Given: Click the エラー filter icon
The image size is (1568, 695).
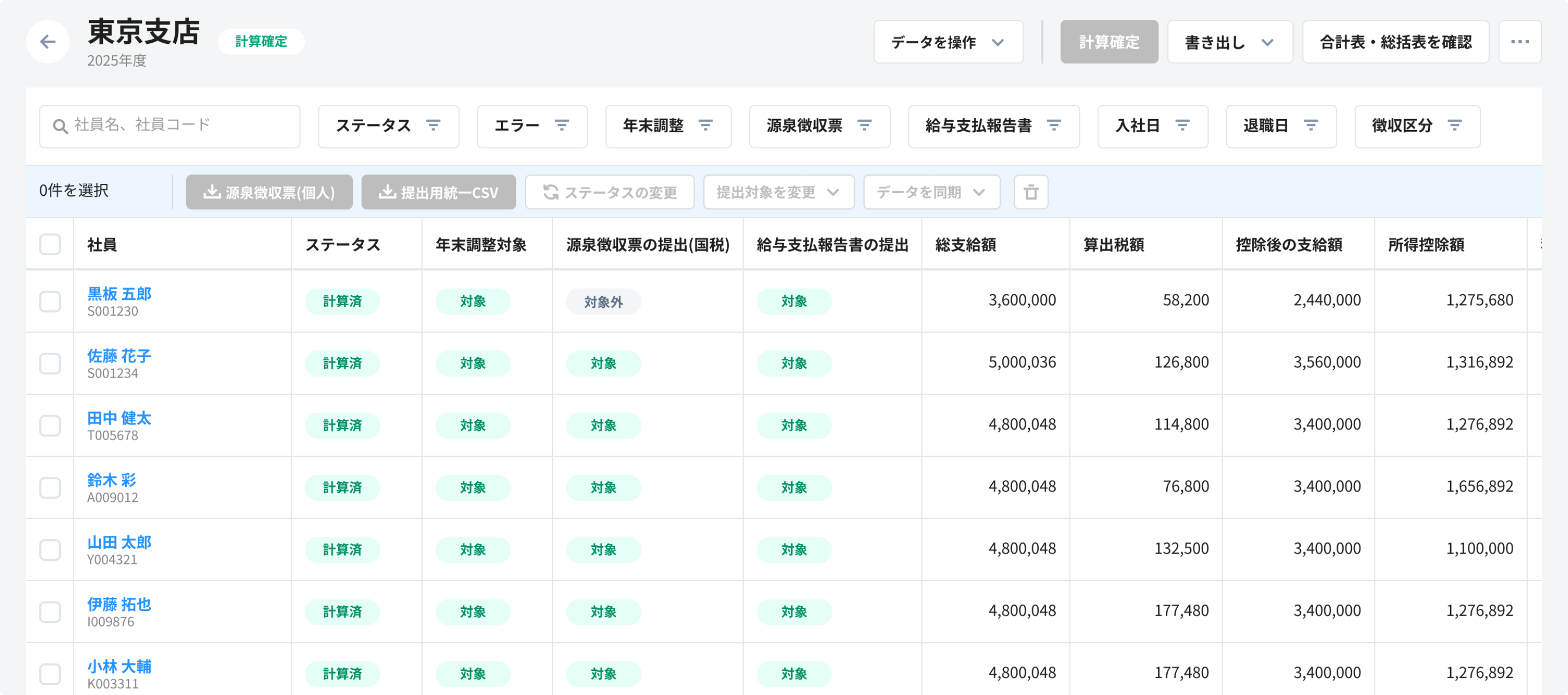Looking at the screenshot, I should coord(562,125).
